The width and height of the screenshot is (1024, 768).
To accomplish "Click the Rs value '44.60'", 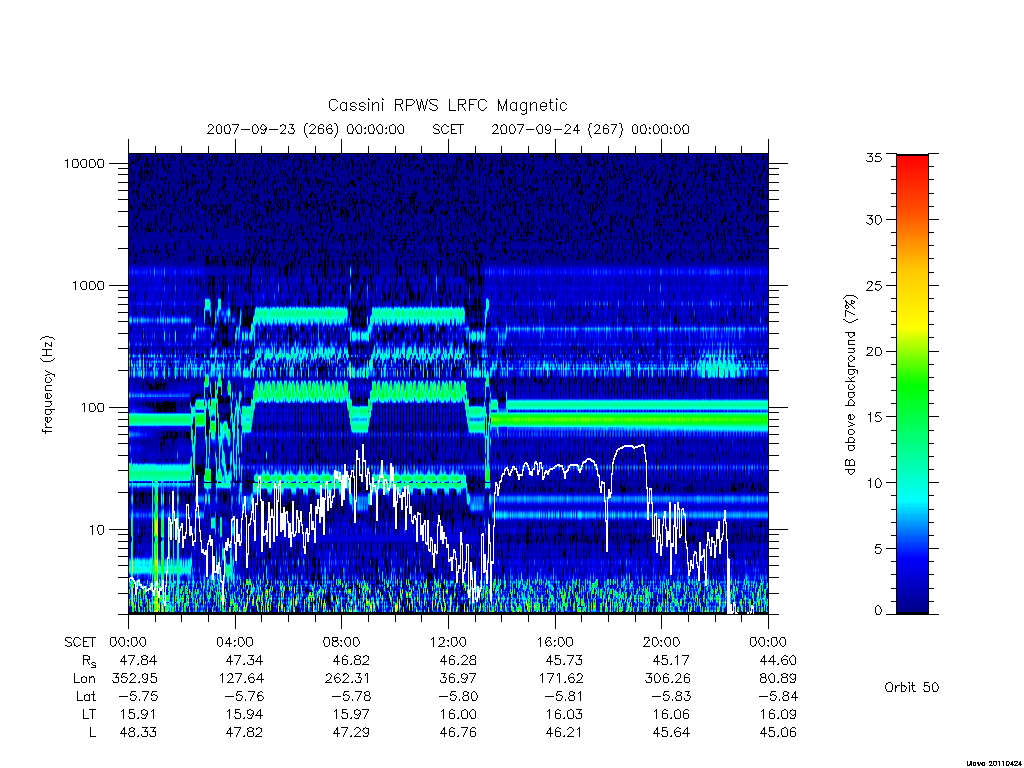I will pyautogui.click(x=778, y=660).
